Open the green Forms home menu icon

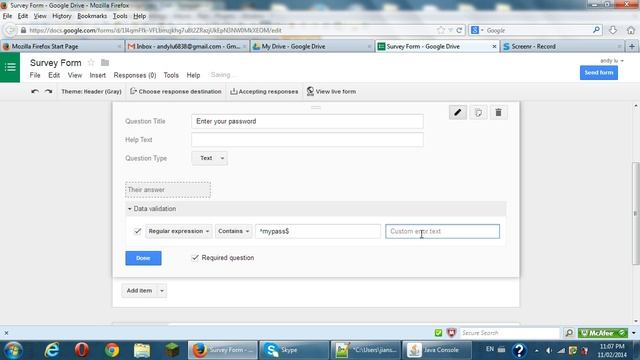[x=10, y=67]
